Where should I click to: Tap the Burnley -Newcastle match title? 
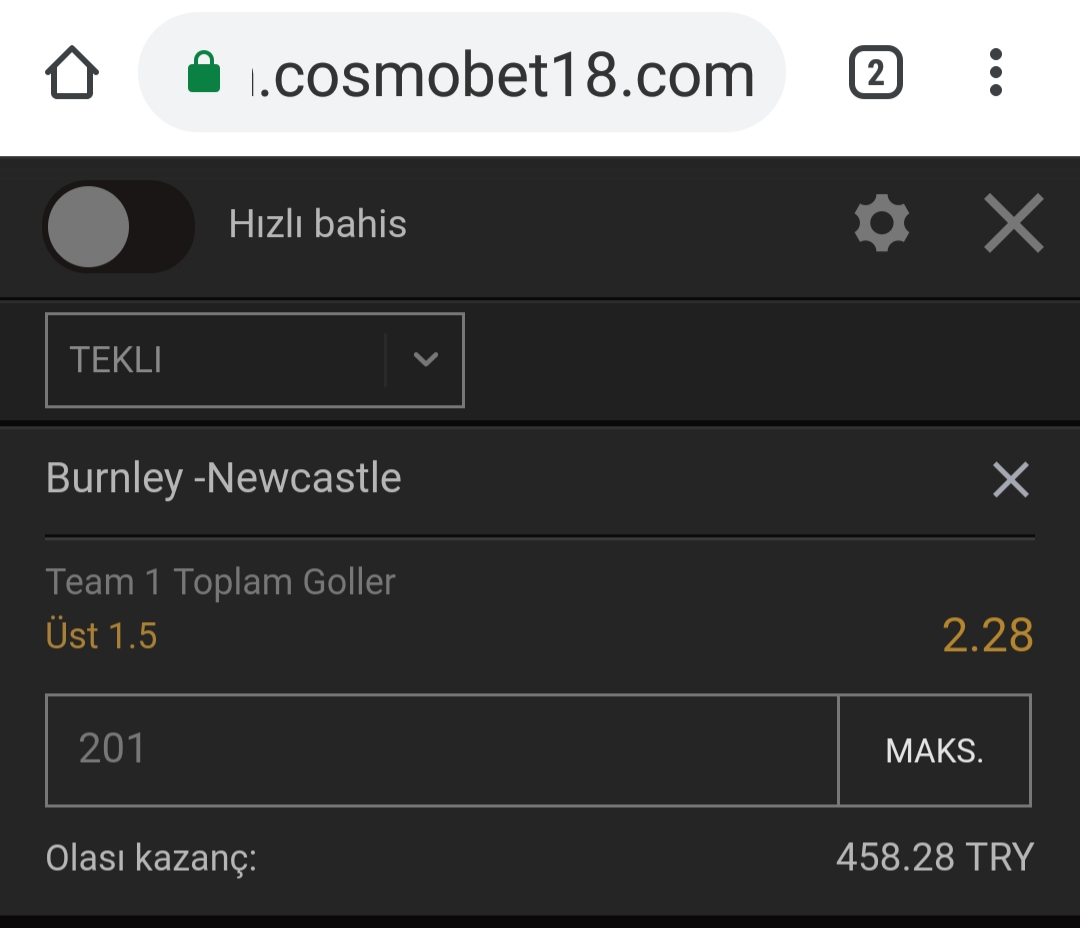(x=223, y=478)
